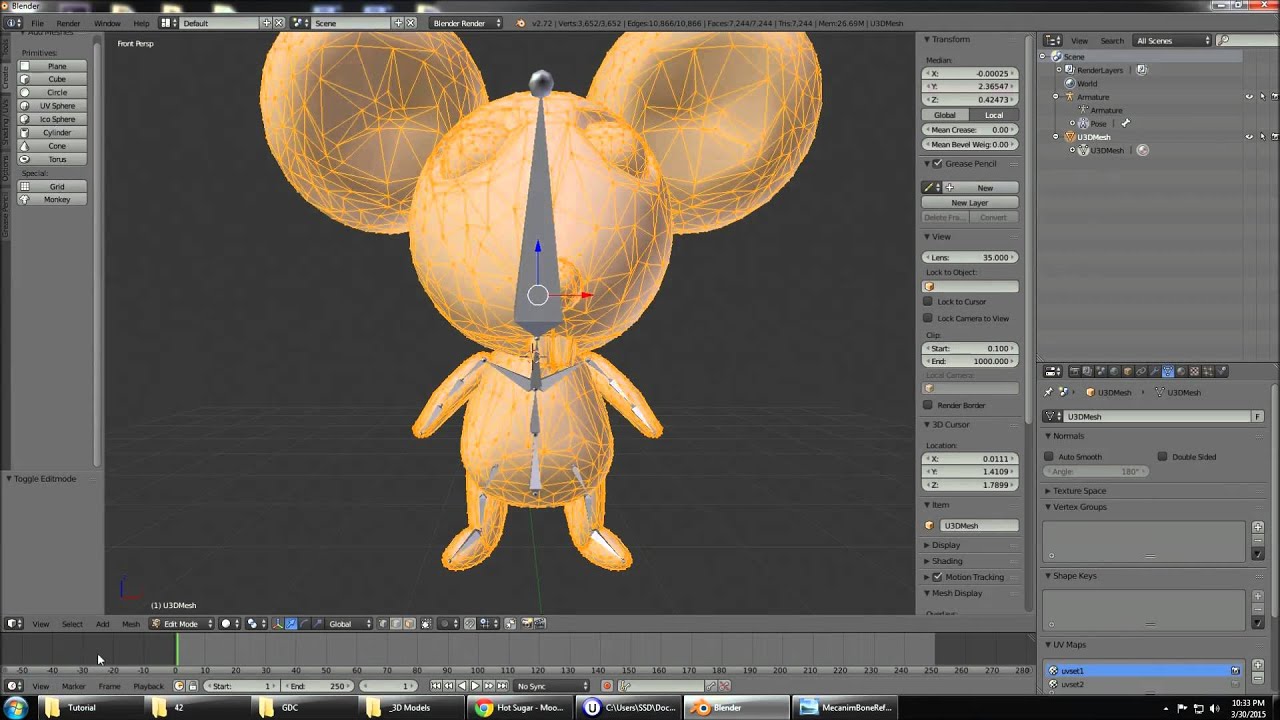
Task: Click the Blender info editor type icon
Action: pos(12,22)
